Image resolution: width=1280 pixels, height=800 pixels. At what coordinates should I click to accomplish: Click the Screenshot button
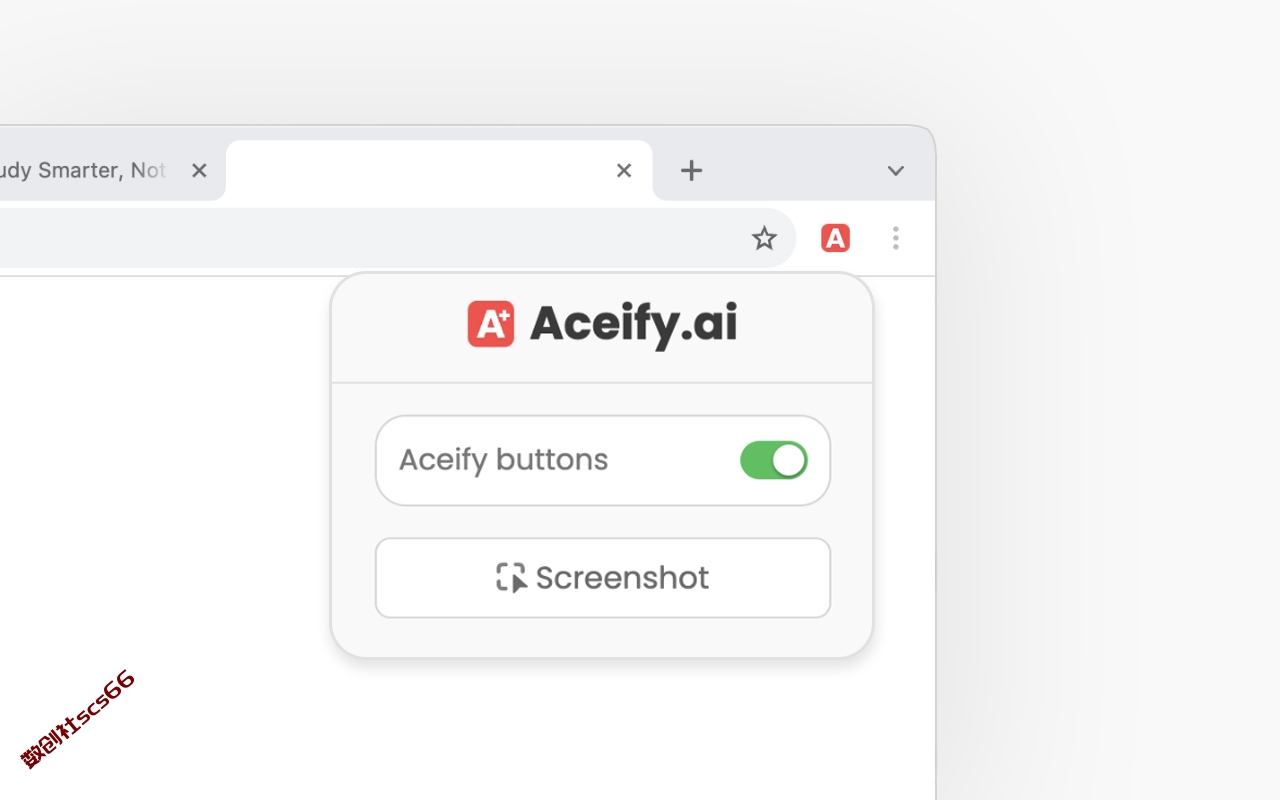pos(603,578)
